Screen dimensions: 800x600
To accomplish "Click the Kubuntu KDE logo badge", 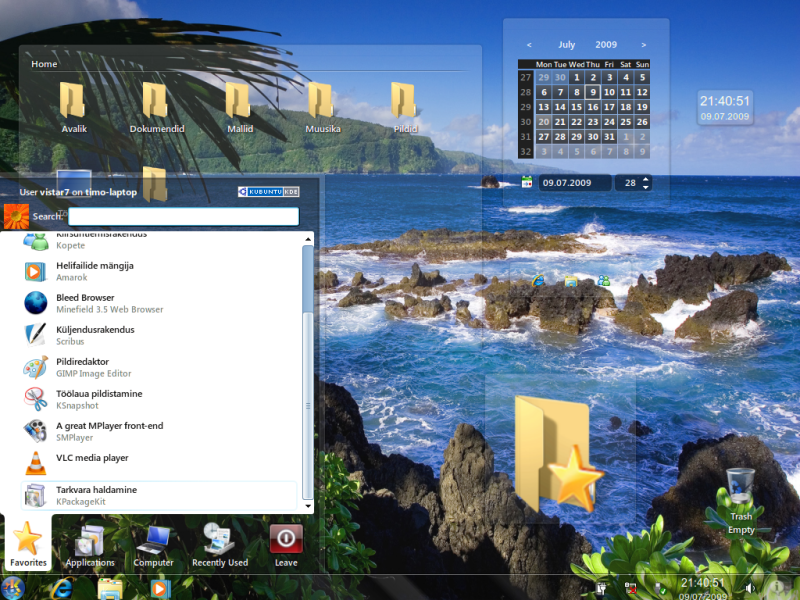I will tap(268, 192).
